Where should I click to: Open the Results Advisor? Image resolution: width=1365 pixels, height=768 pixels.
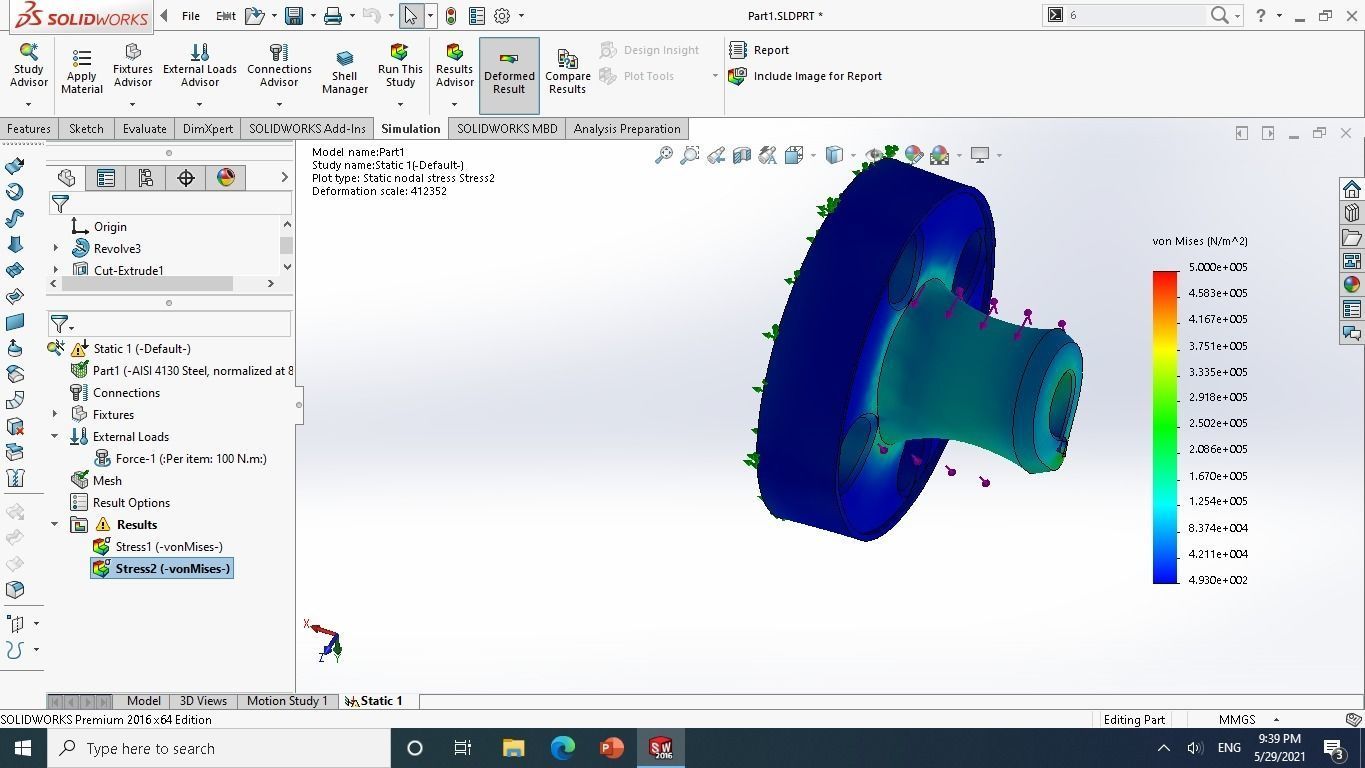click(454, 66)
